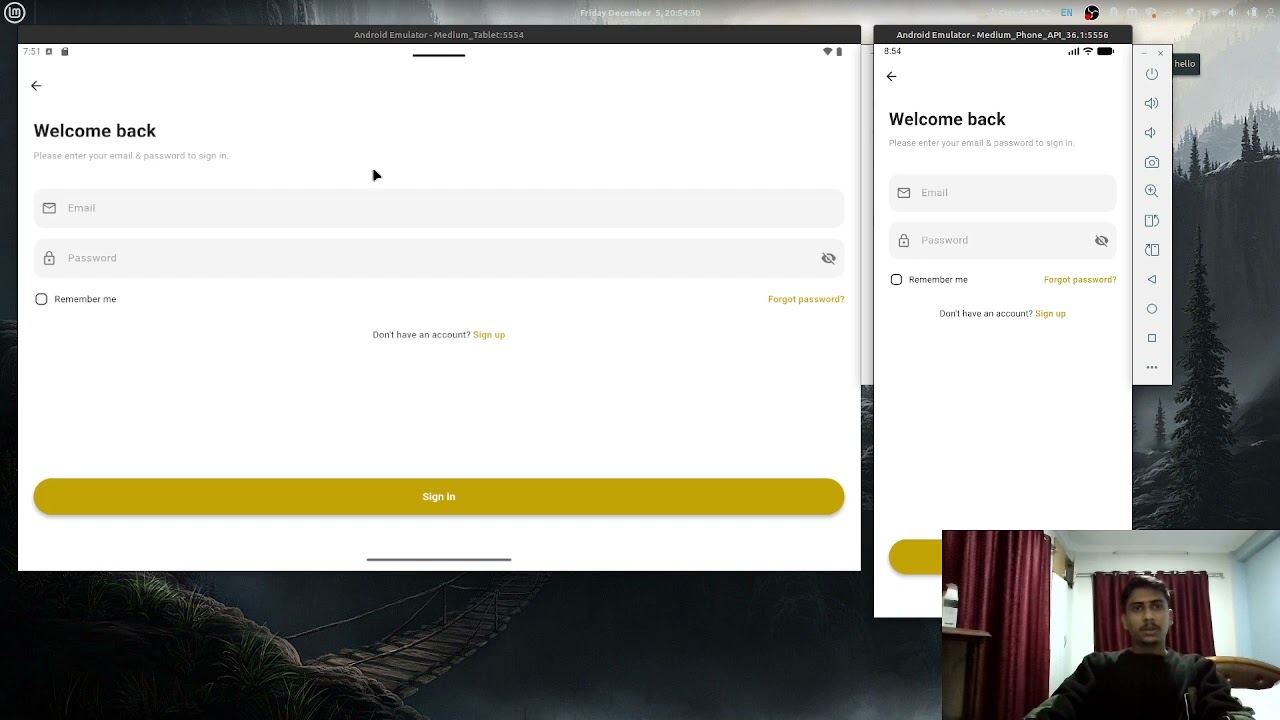Click the lock icon in tablet Password field

(49, 258)
